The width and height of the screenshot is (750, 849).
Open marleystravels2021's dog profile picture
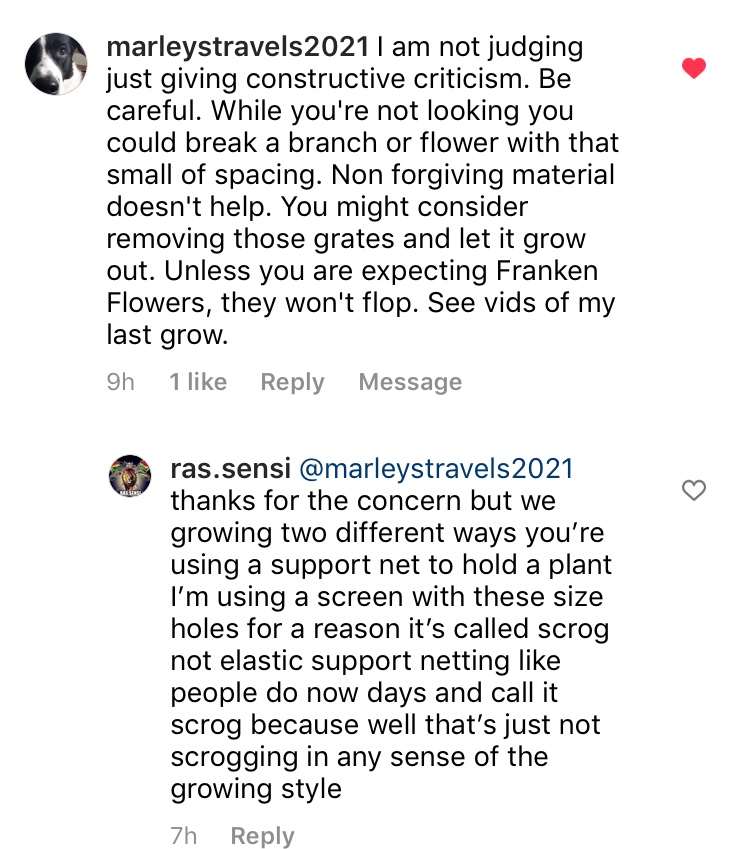click(57, 64)
